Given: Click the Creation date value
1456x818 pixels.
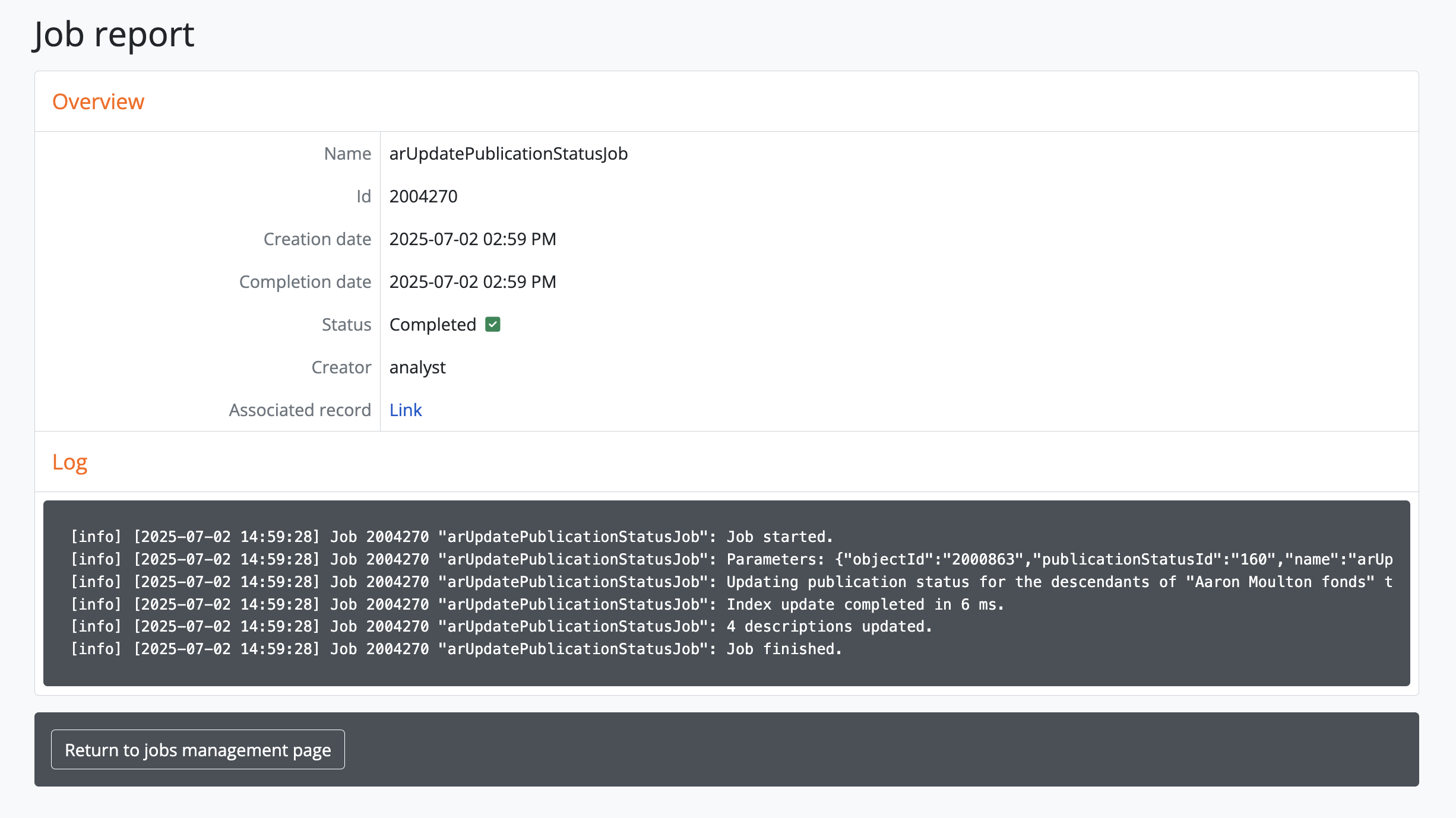Looking at the screenshot, I should point(473,239).
